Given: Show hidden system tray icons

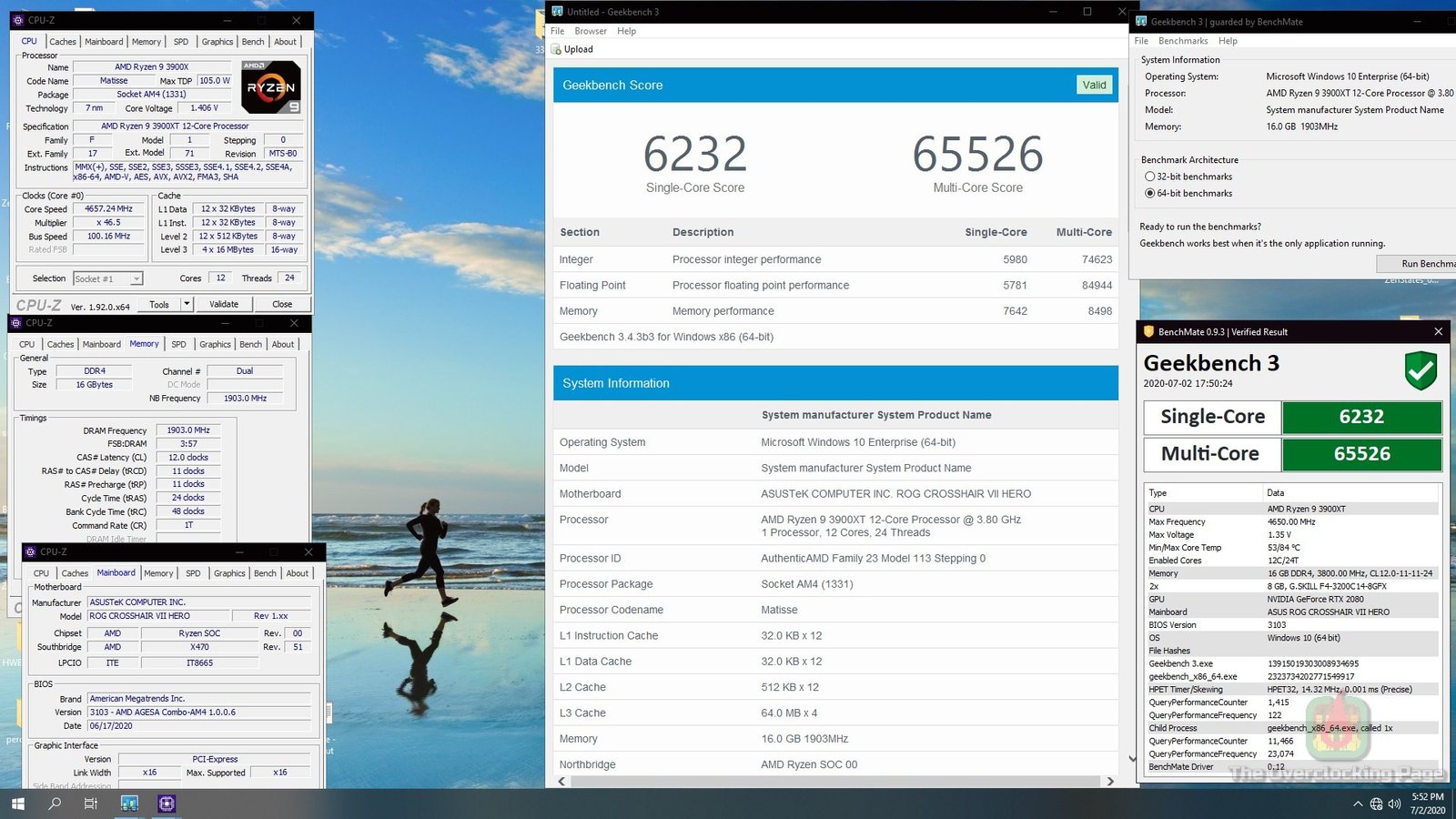Looking at the screenshot, I should [x=1357, y=804].
